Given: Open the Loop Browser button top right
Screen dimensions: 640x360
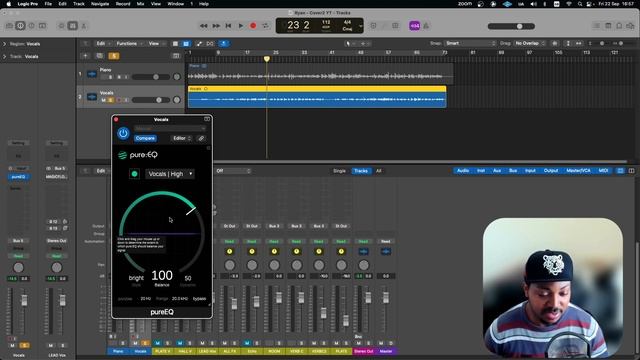Looking at the screenshot, I should (x=619, y=26).
